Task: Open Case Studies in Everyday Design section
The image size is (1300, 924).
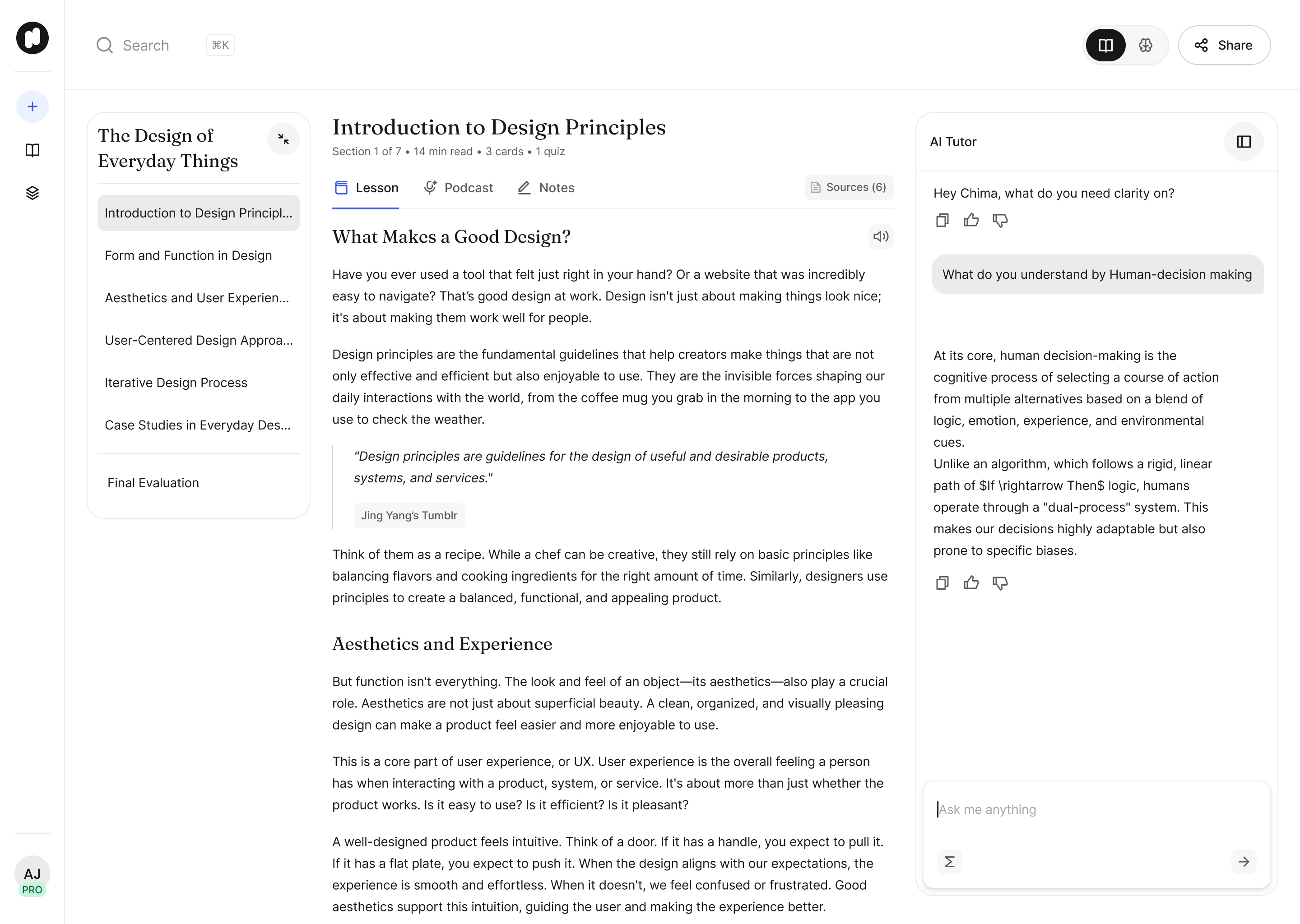Action: tap(199, 425)
